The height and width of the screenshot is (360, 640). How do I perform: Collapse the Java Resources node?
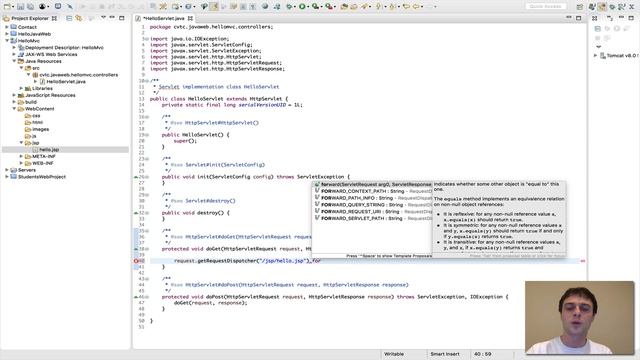click(x=14, y=61)
